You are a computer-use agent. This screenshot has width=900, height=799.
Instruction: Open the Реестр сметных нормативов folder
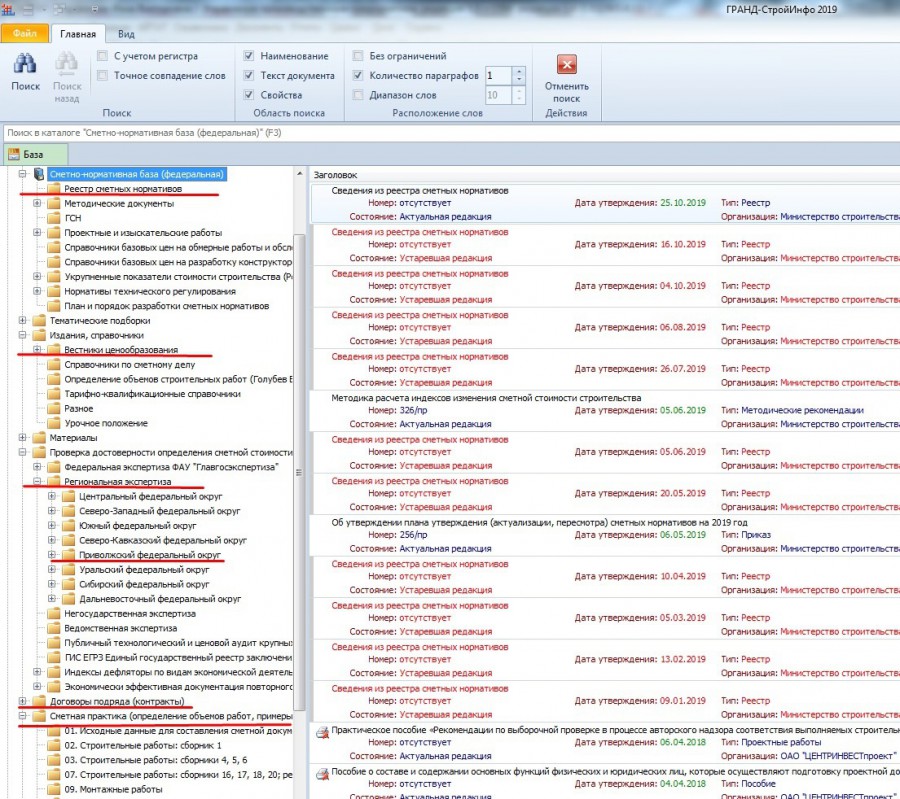(122, 189)
